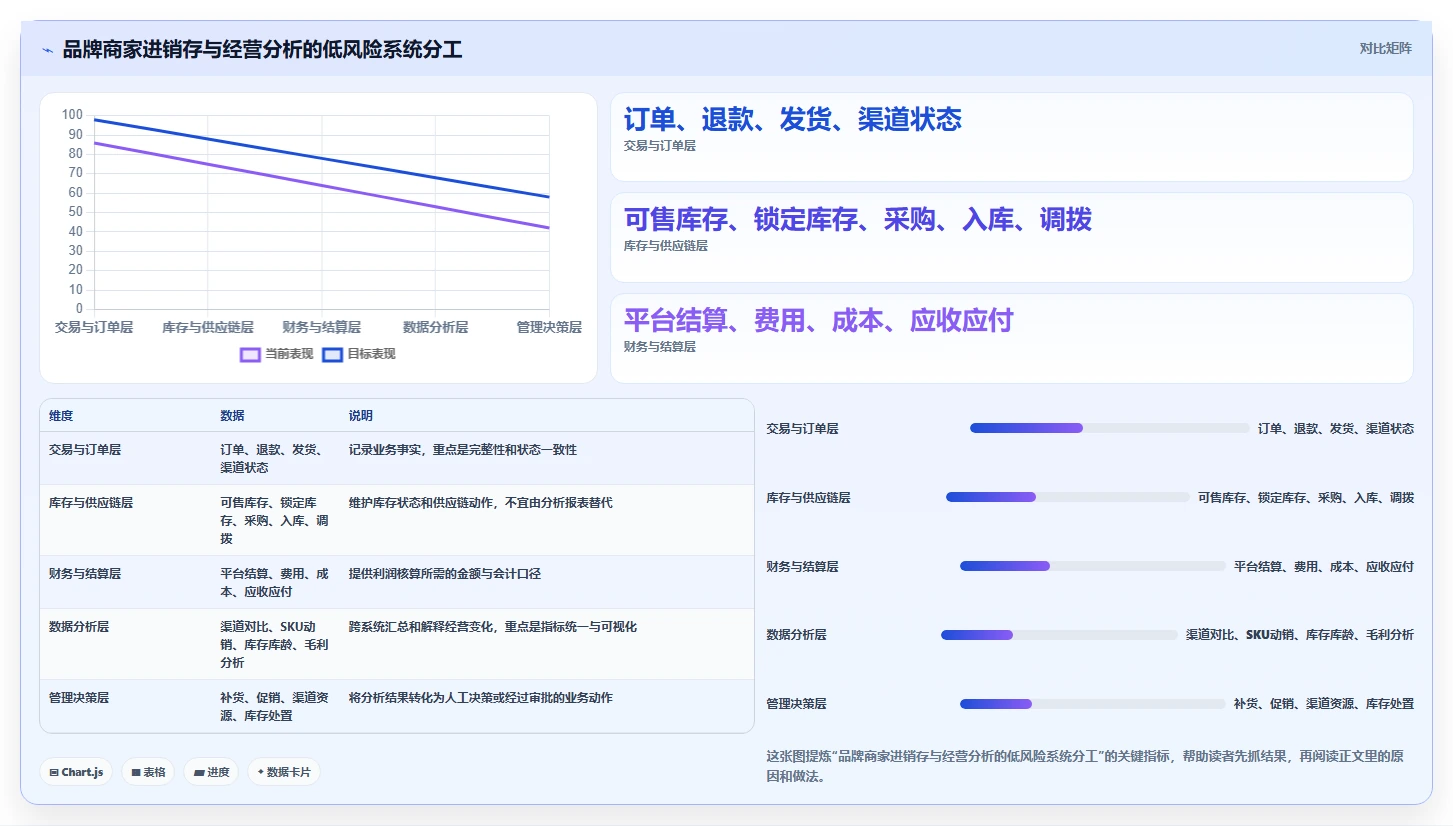Select the Chart.js chip
Screen dimensions: 1453x826
[77, 772]
